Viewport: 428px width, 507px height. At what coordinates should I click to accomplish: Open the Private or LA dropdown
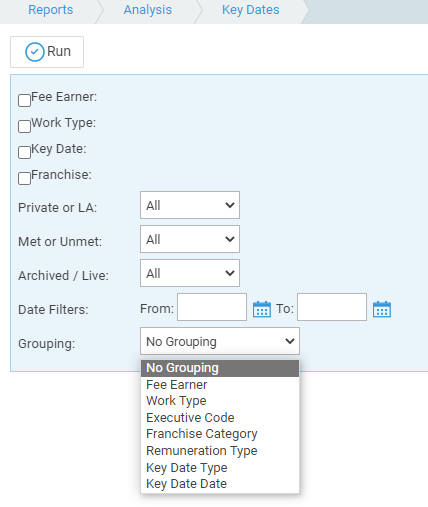[x=190, y=205]
